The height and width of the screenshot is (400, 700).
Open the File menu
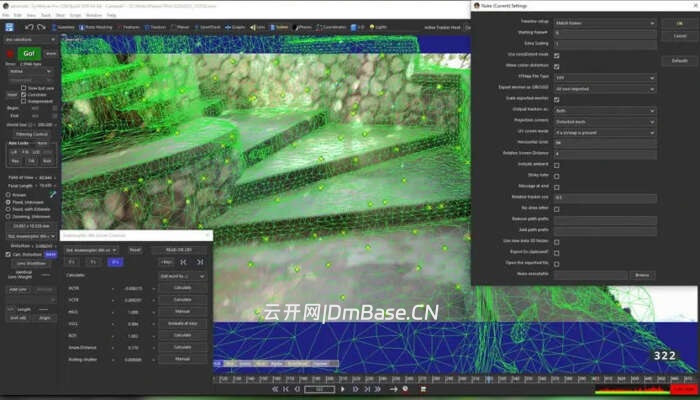click(x=6, y=15)
